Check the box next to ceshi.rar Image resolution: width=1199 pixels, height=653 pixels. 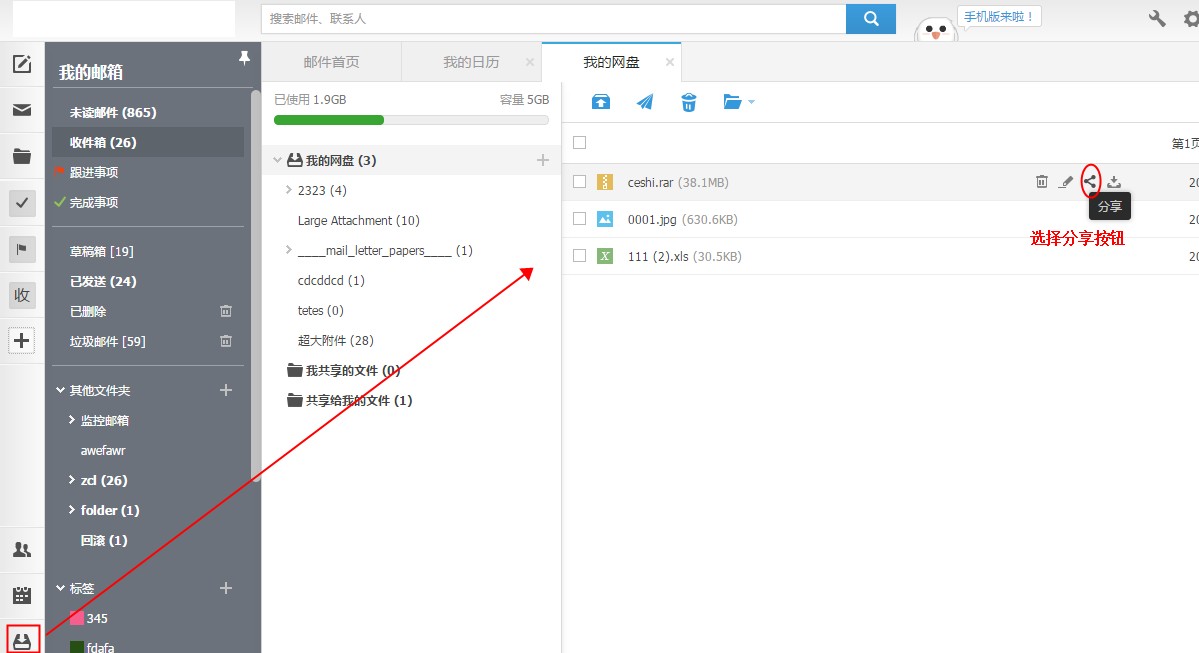click(579, 182)
